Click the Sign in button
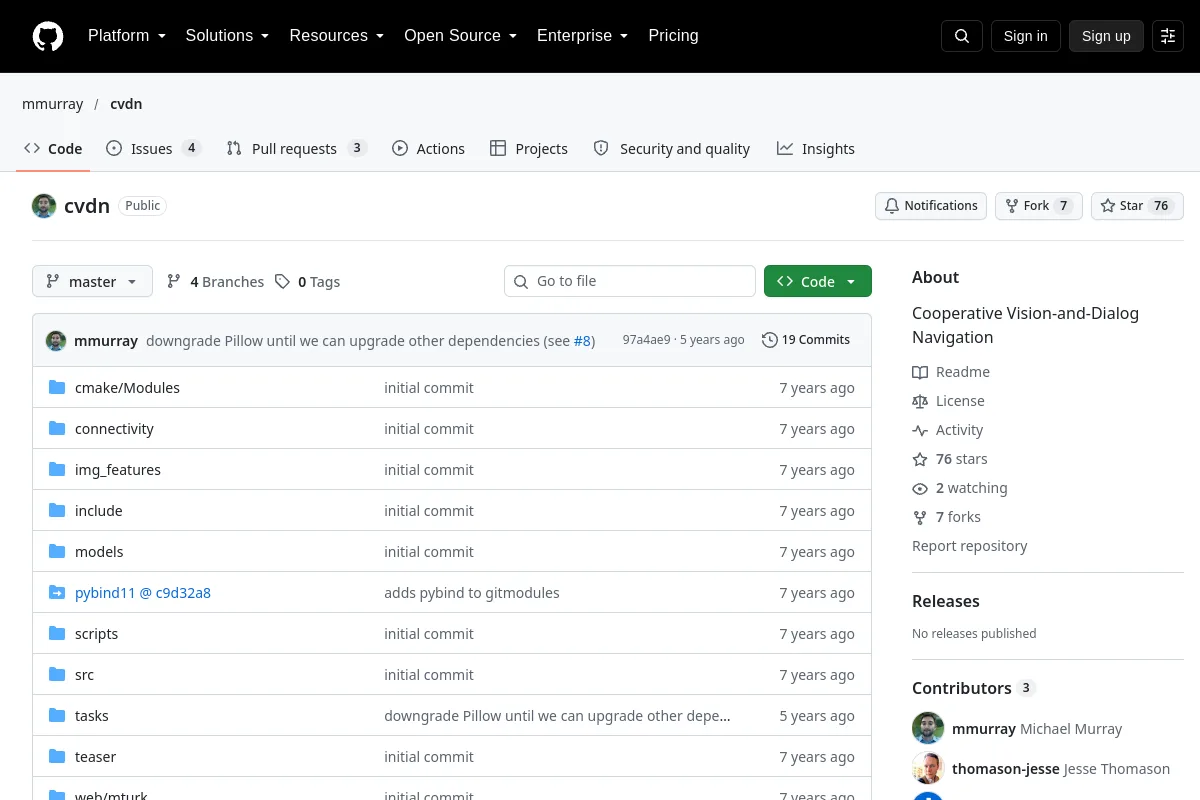The image size is (1200, 800). click(x=1025, y=36)
